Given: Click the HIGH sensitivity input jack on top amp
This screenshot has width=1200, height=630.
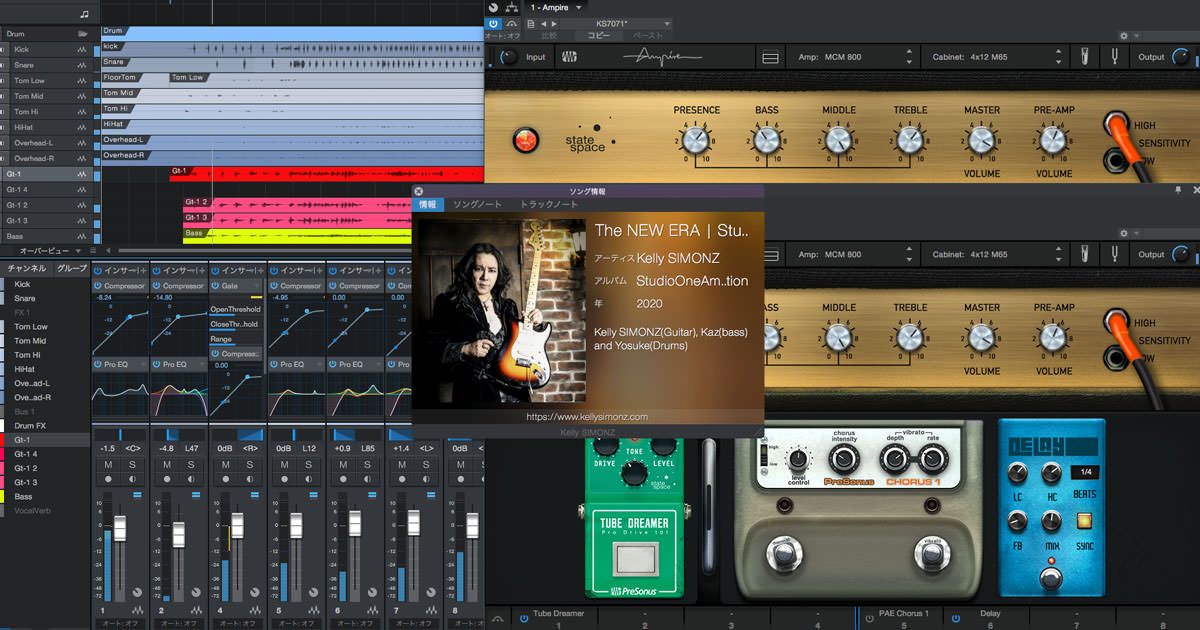Looking at the screenshot, I should click(1118, 126).
